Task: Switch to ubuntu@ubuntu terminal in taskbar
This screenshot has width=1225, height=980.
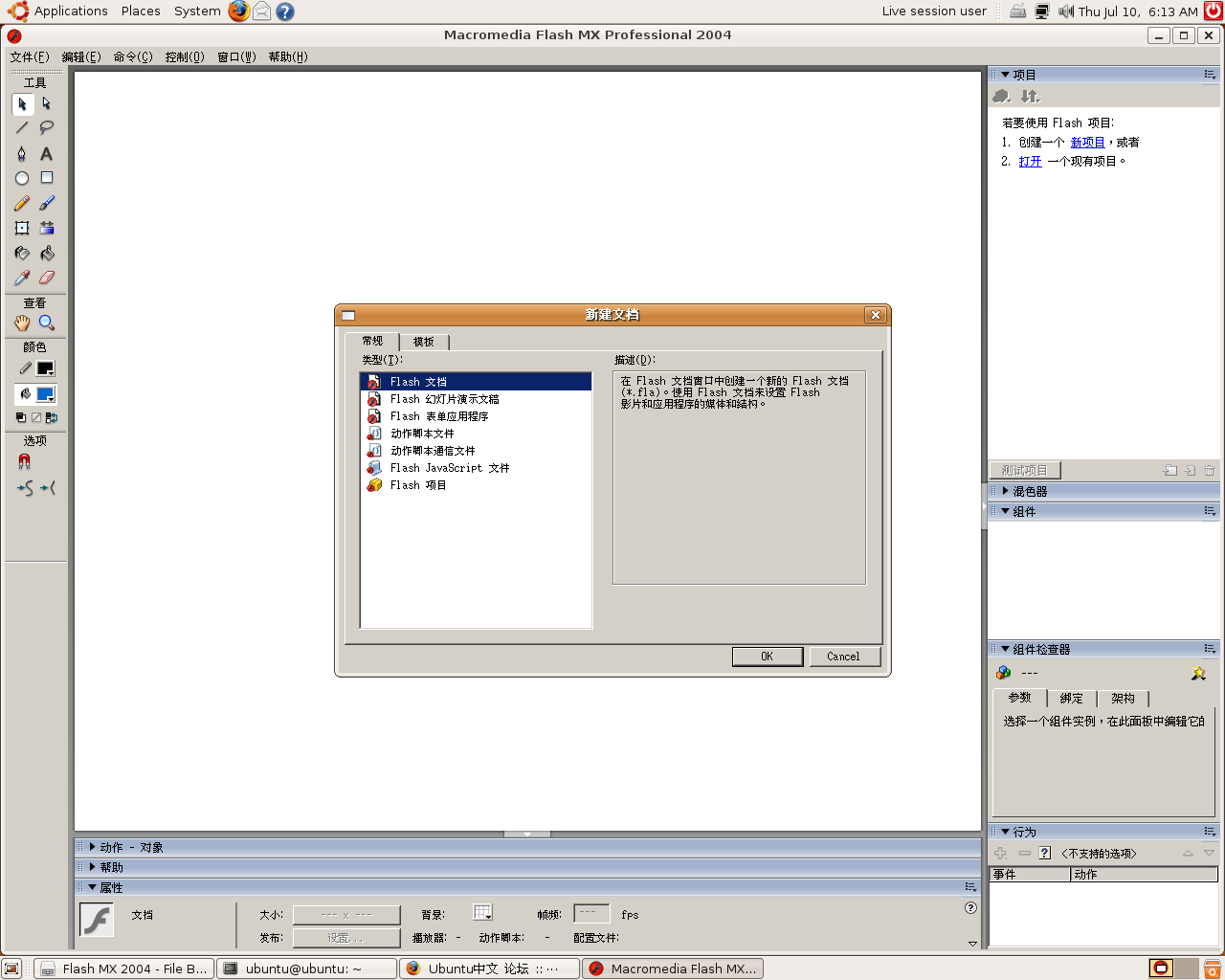Action: (306, 969)
